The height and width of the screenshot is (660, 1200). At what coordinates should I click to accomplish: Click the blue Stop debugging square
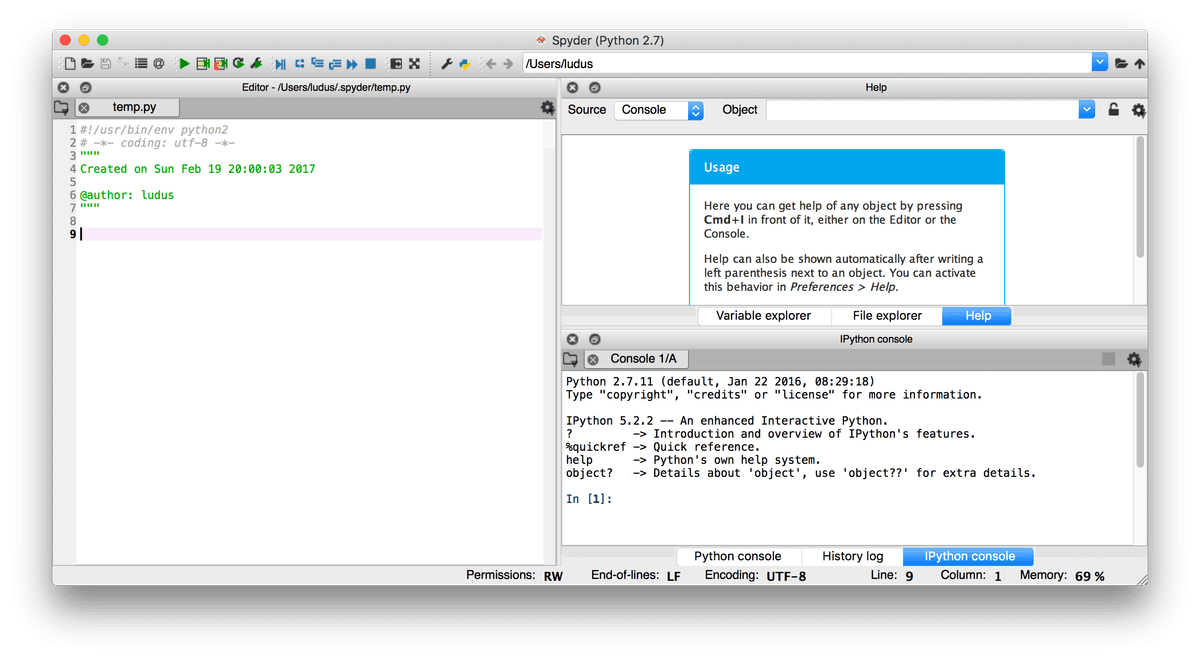coord(370,64)
